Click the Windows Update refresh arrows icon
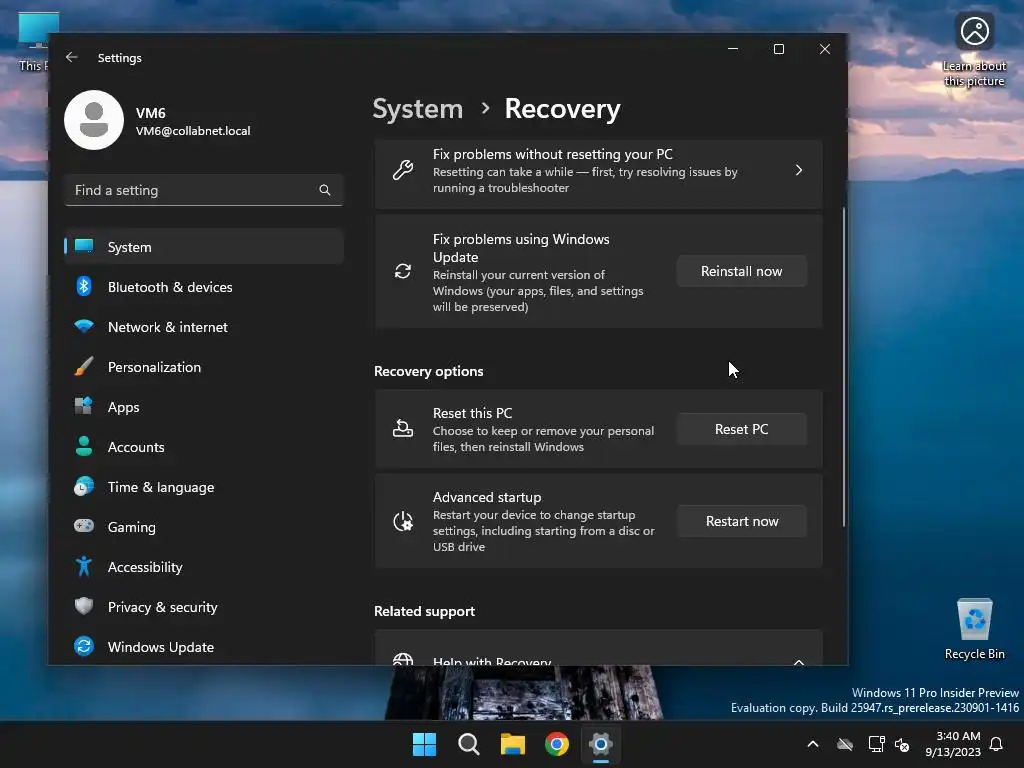This screenshot has height=768, width=1024. tap(403, 271)
